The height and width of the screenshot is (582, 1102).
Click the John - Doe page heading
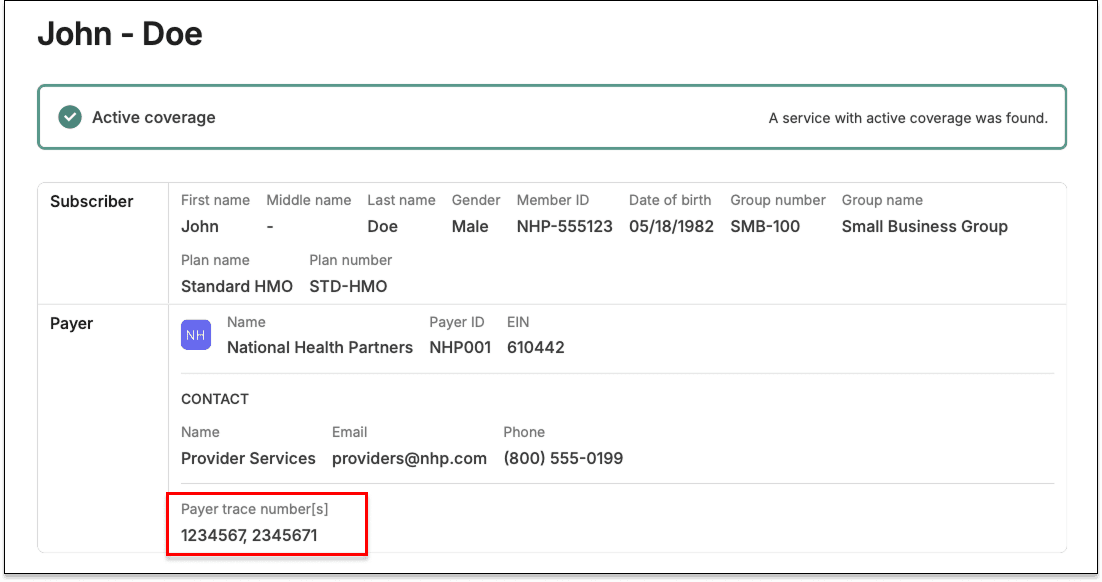pos(120,34)
